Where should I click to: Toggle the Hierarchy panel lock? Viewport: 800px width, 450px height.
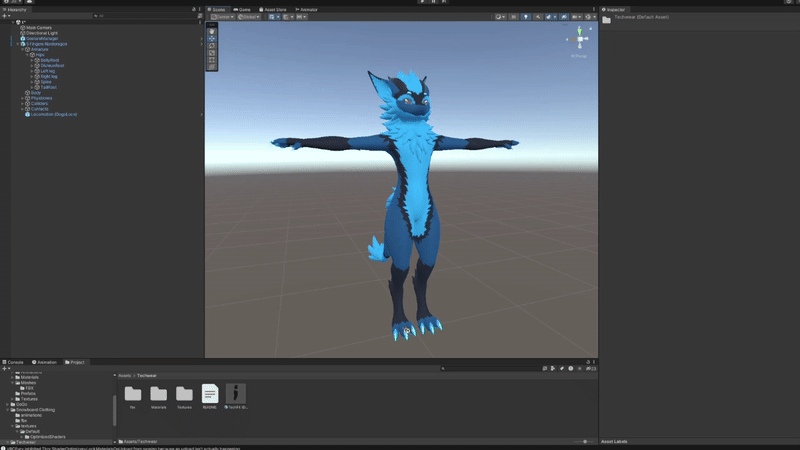[x=193, y=10]
